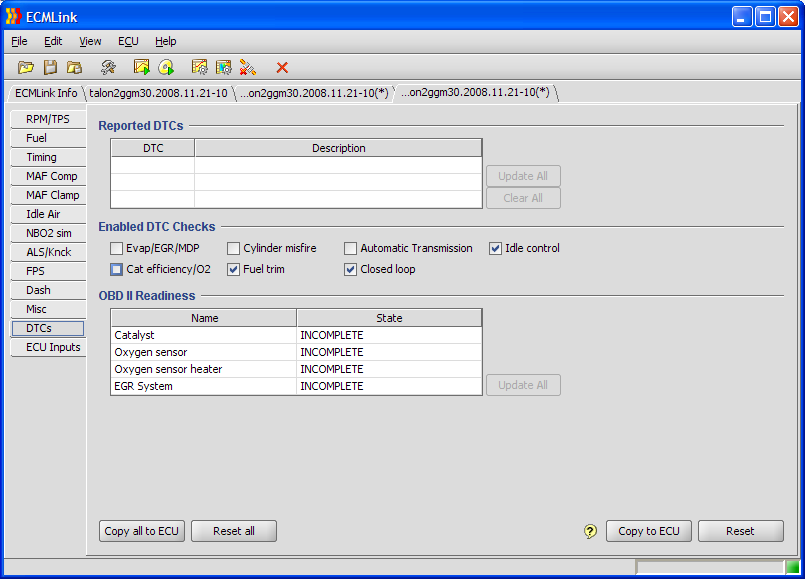Click the yellow help question mark icon

590,531
